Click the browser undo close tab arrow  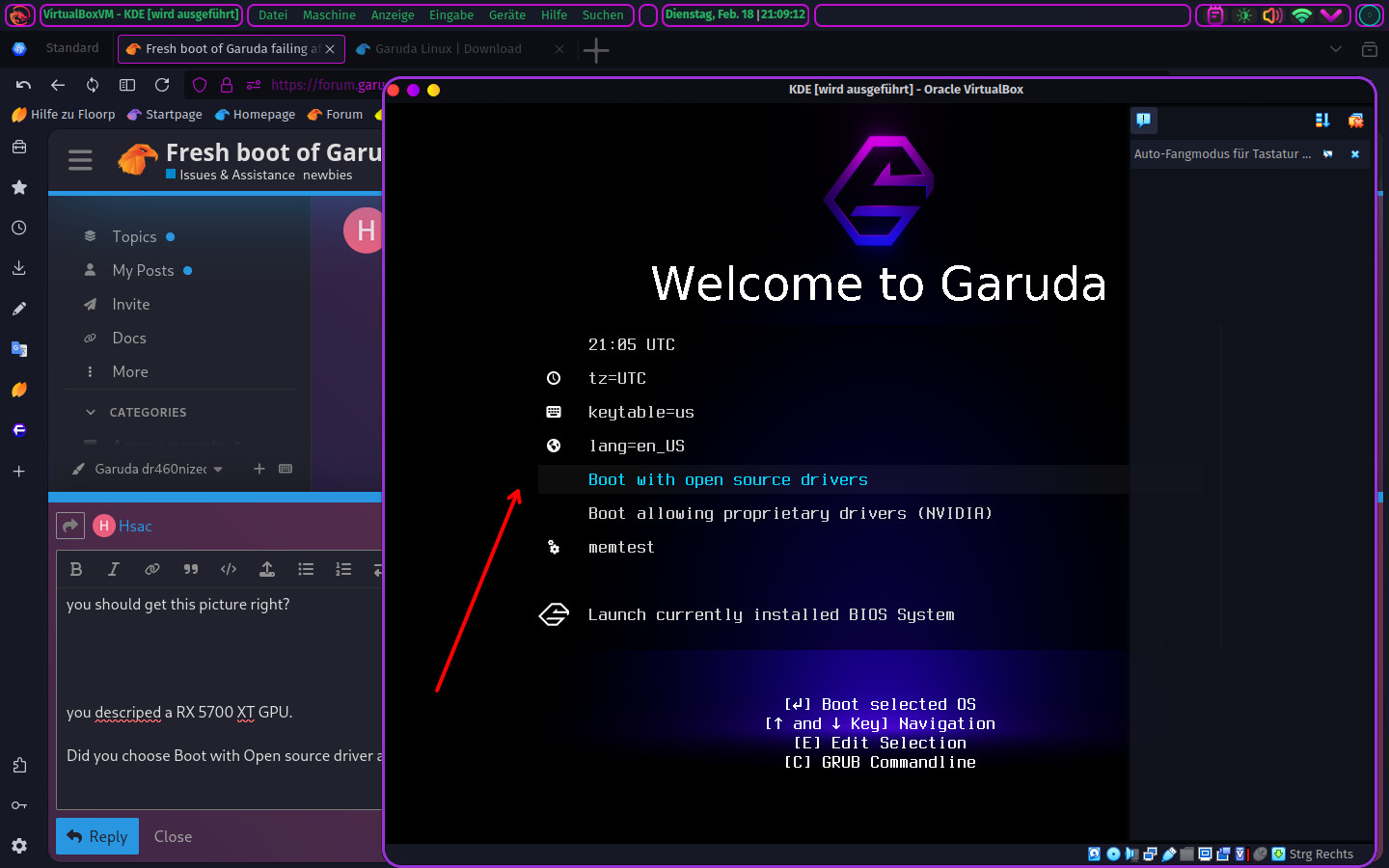[23, 85]
